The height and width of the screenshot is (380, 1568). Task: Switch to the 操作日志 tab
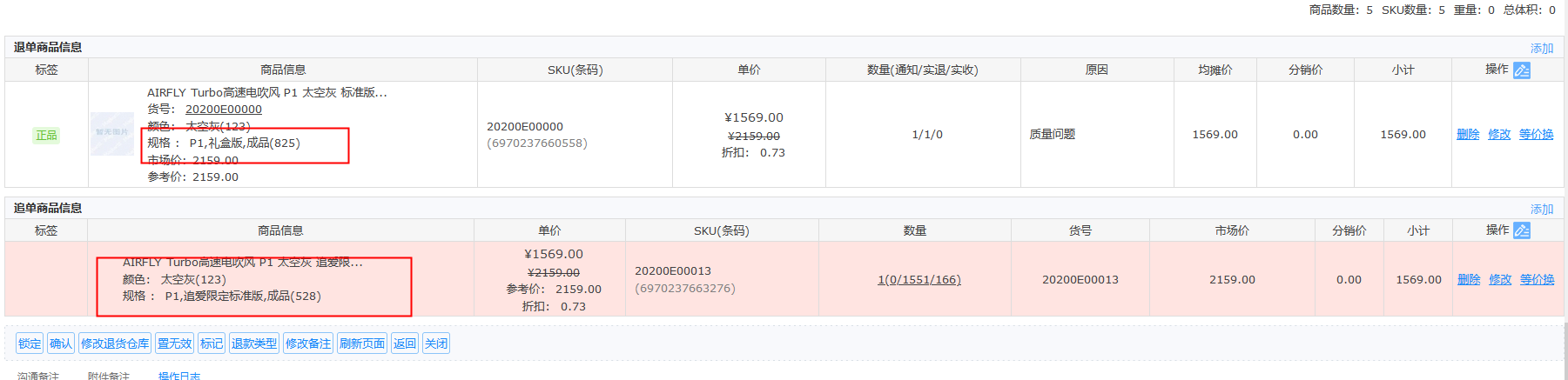[x=179, y=376]
